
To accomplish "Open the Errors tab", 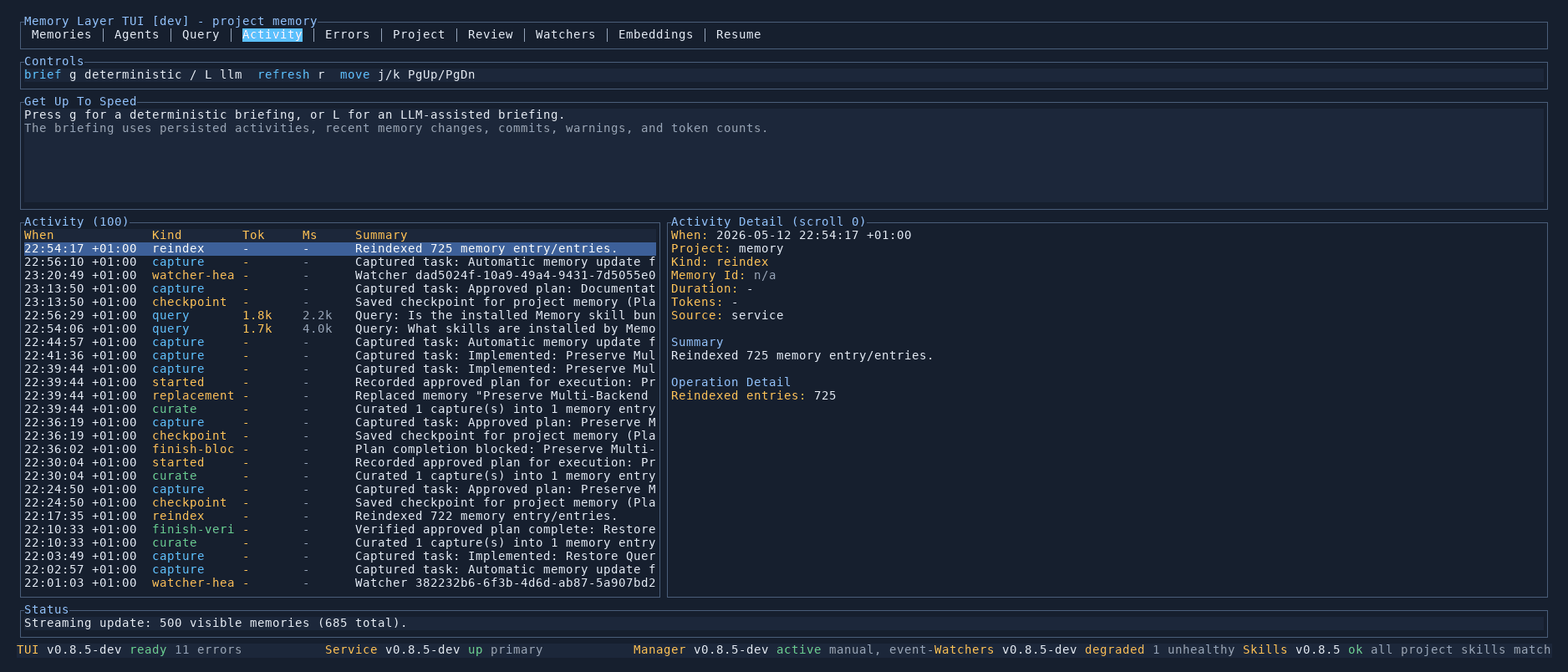I will tap(348, 35).
